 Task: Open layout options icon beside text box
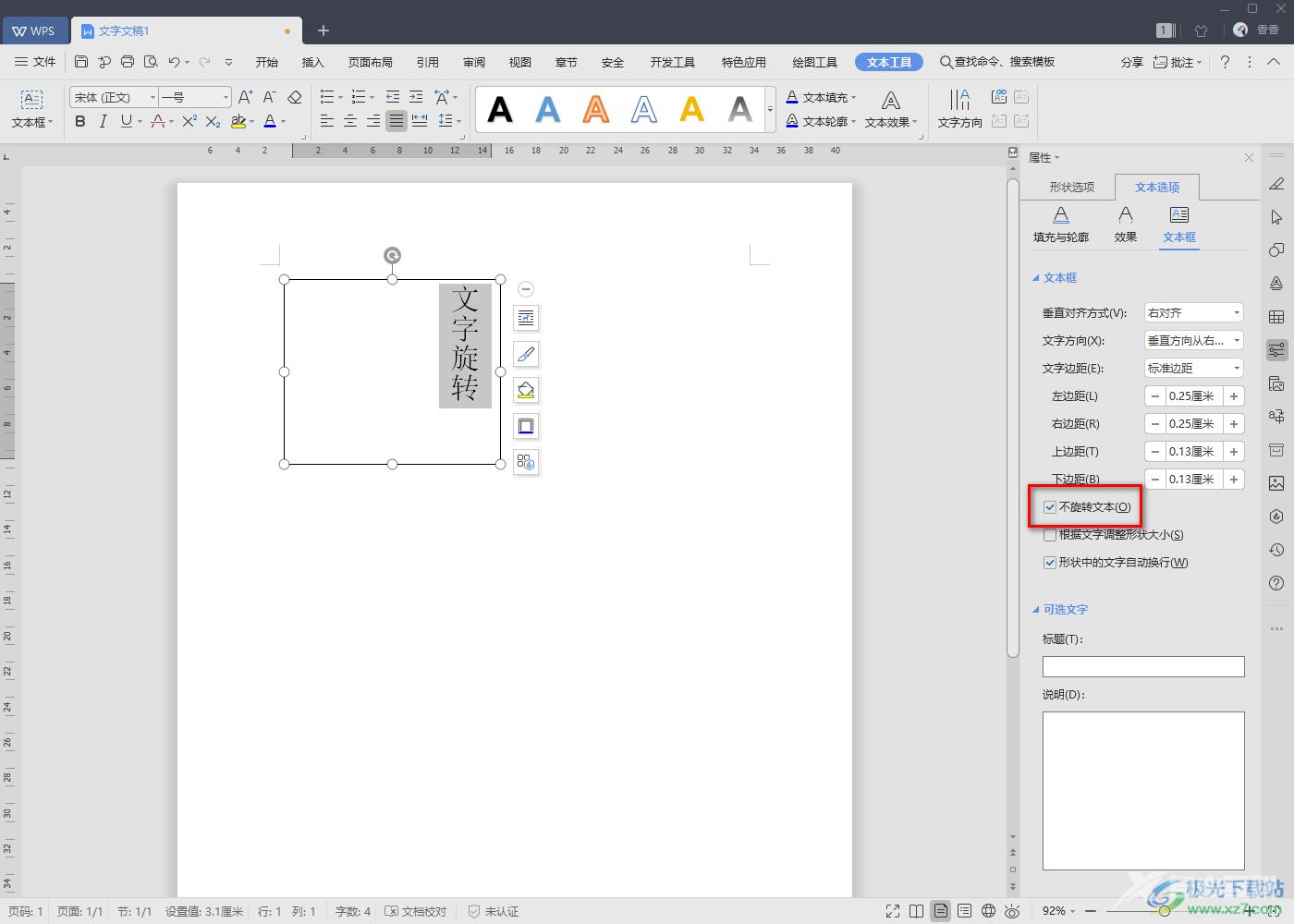[526, 318]
